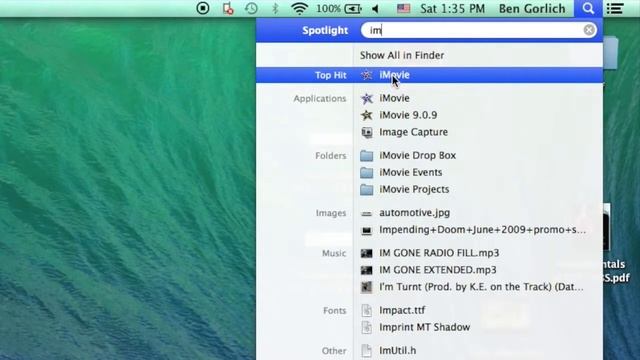
Task: Click the Sat 1:35 PM clock
Action: click(x=453, y=9)
